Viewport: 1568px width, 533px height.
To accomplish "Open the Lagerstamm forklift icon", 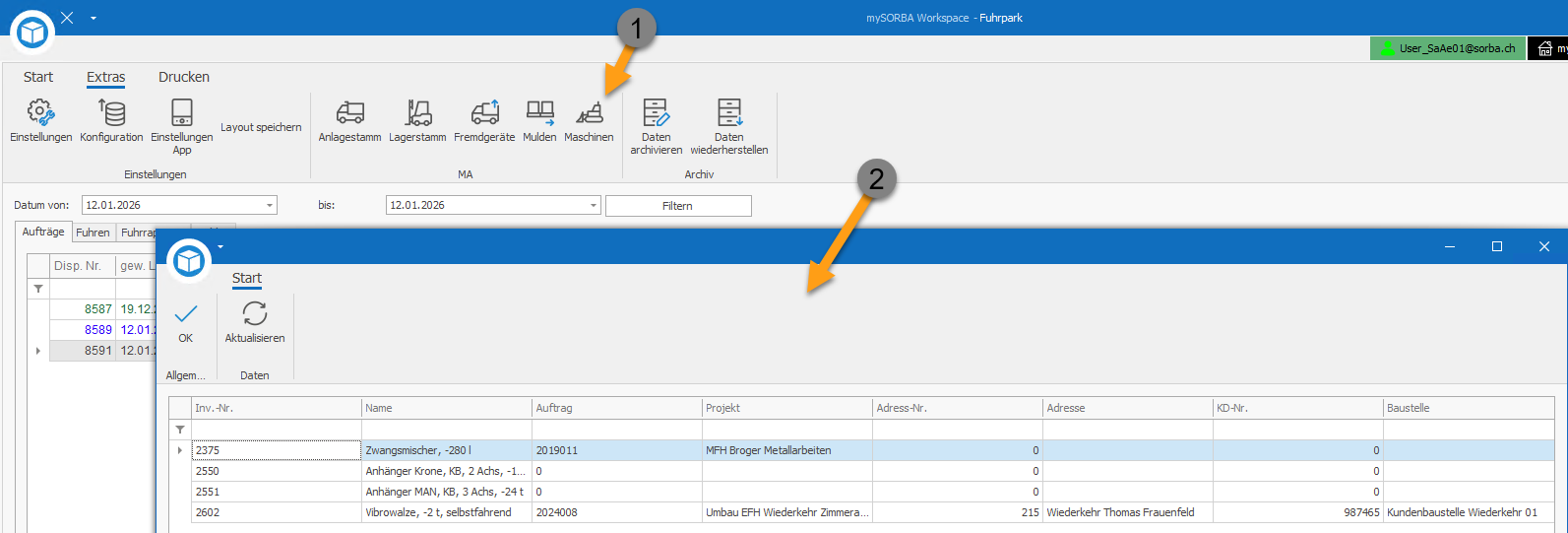I will tap(417, 112).
